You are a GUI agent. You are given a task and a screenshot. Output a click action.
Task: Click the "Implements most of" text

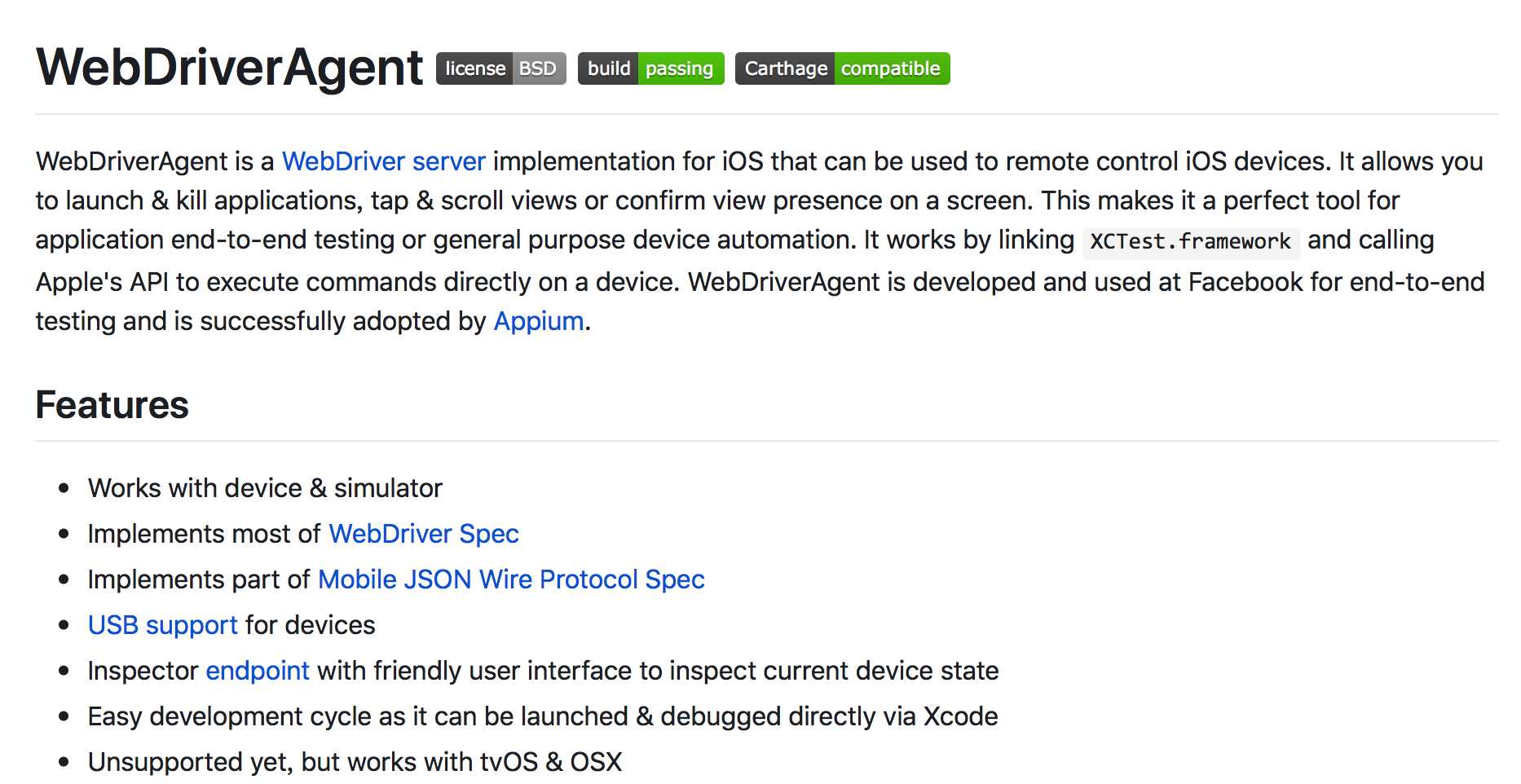pyautogui.click(x=204, y=534)
